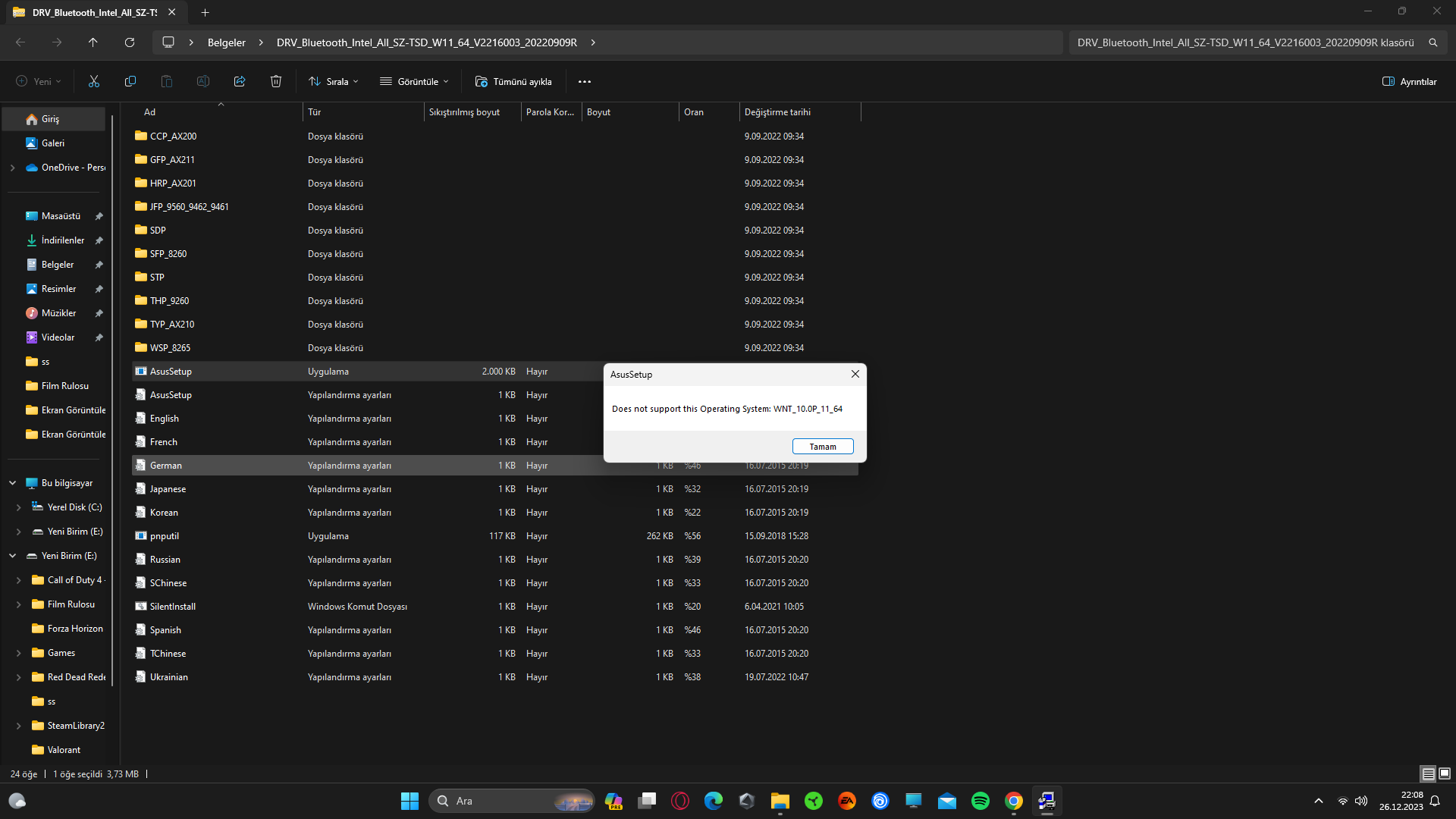The width and height of the screenshot is (1456, 819).
Task: Click the Belgeler breadcrumb in address bar
Action: pos(226,42)
